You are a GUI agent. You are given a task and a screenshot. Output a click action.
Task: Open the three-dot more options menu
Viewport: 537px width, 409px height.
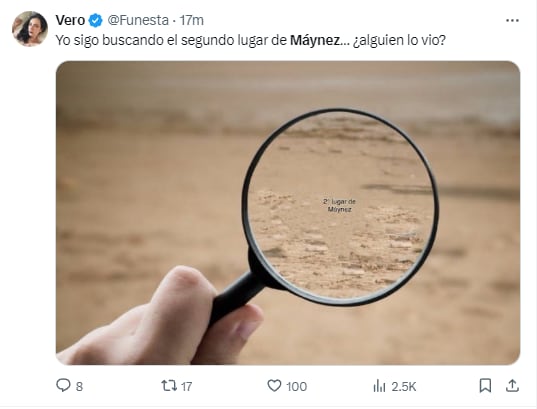[x=512, y=21]
